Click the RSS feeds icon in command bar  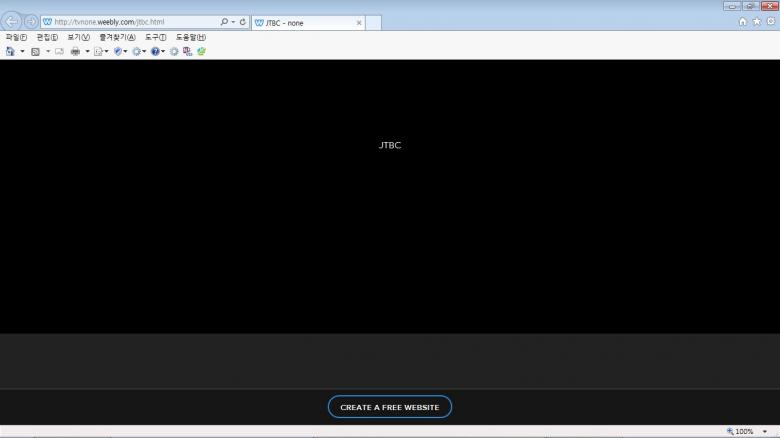point(35,51)
